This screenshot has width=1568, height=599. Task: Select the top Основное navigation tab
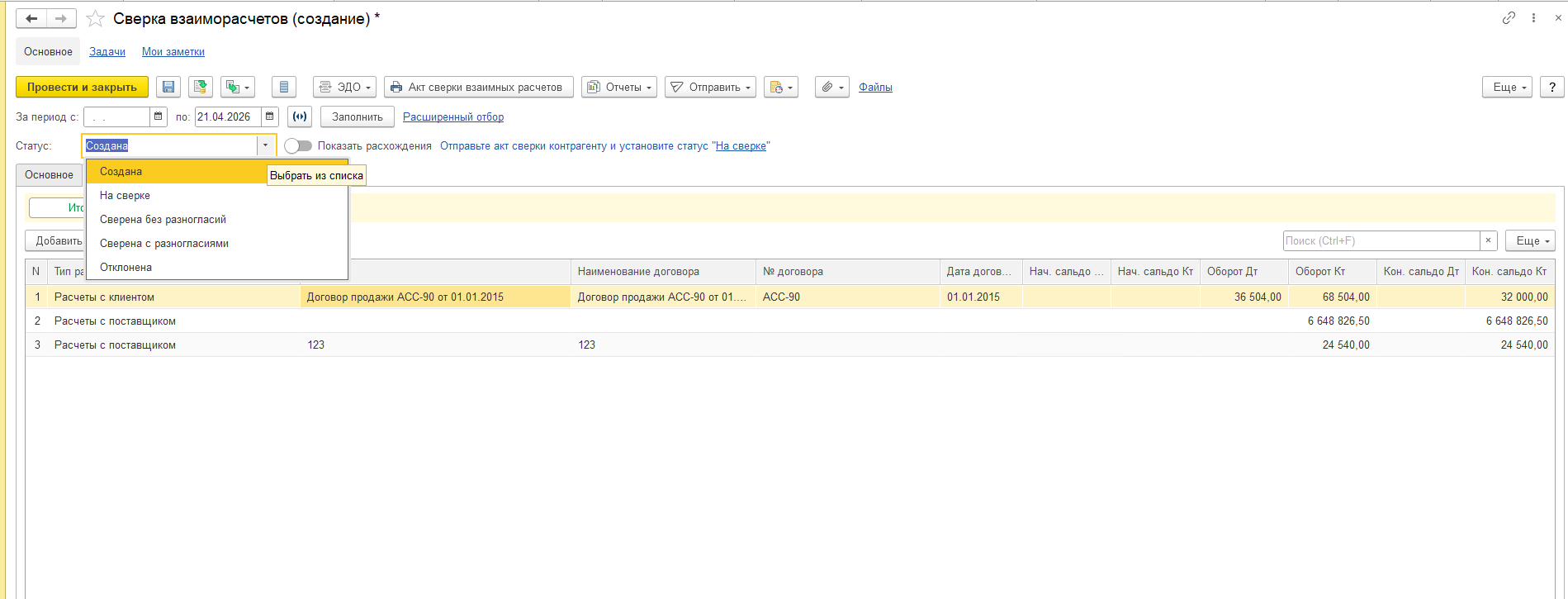[x=48, y=51]
